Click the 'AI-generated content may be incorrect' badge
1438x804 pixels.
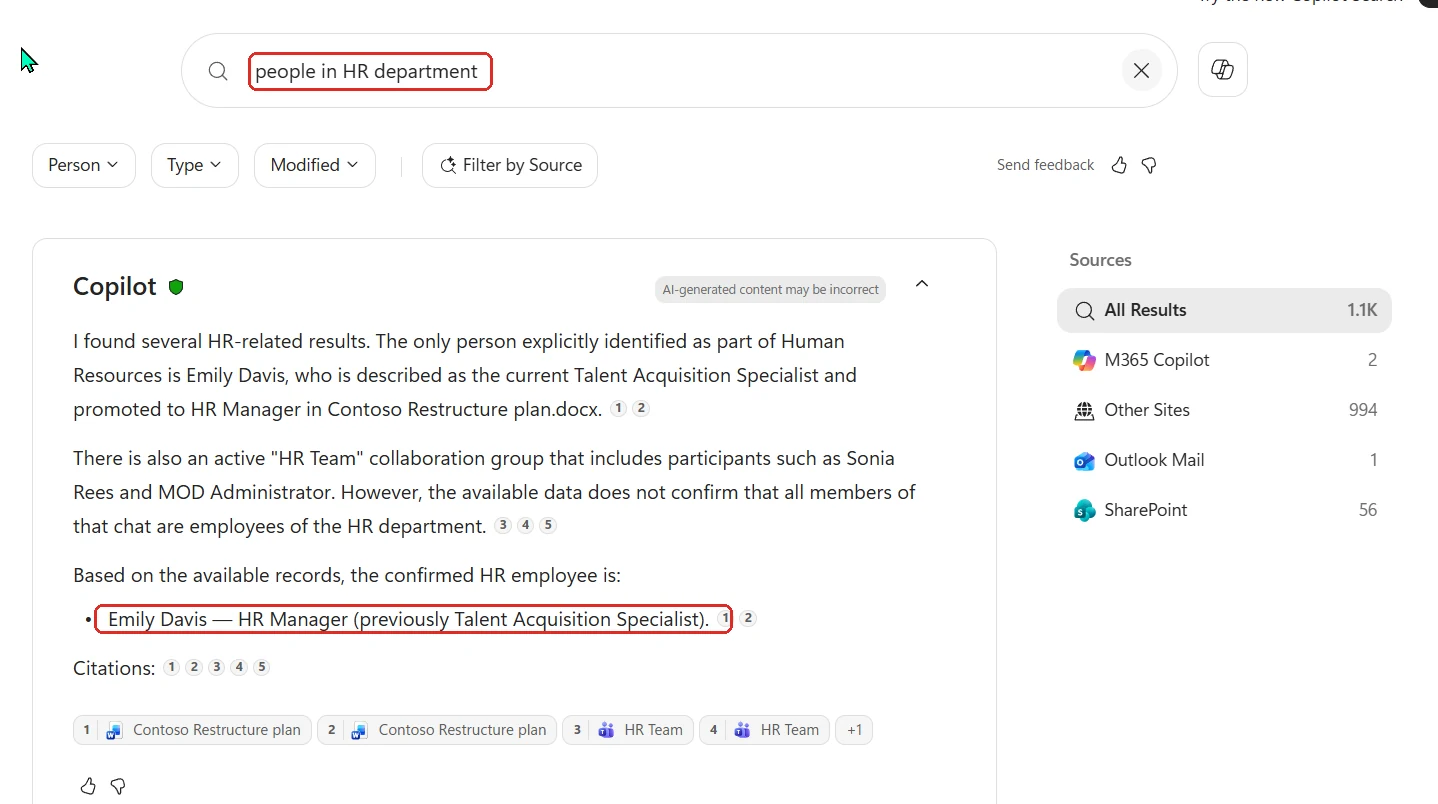pos(770,289)
